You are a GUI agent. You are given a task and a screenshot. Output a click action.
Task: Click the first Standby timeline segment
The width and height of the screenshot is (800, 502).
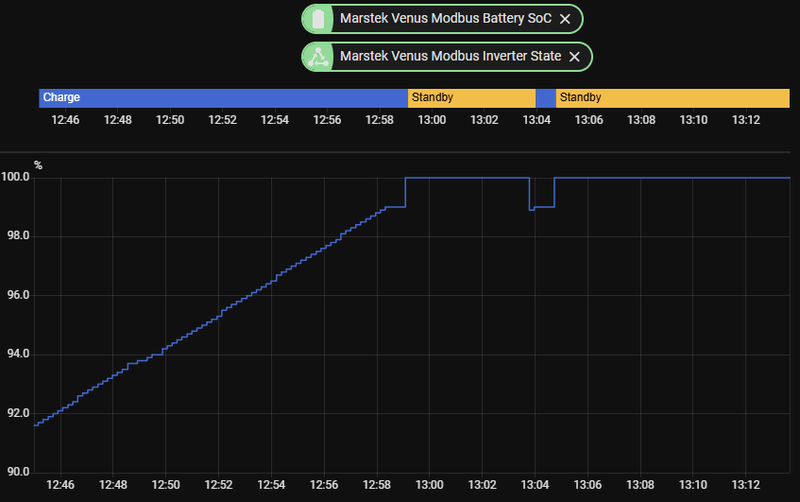[471, 98]
